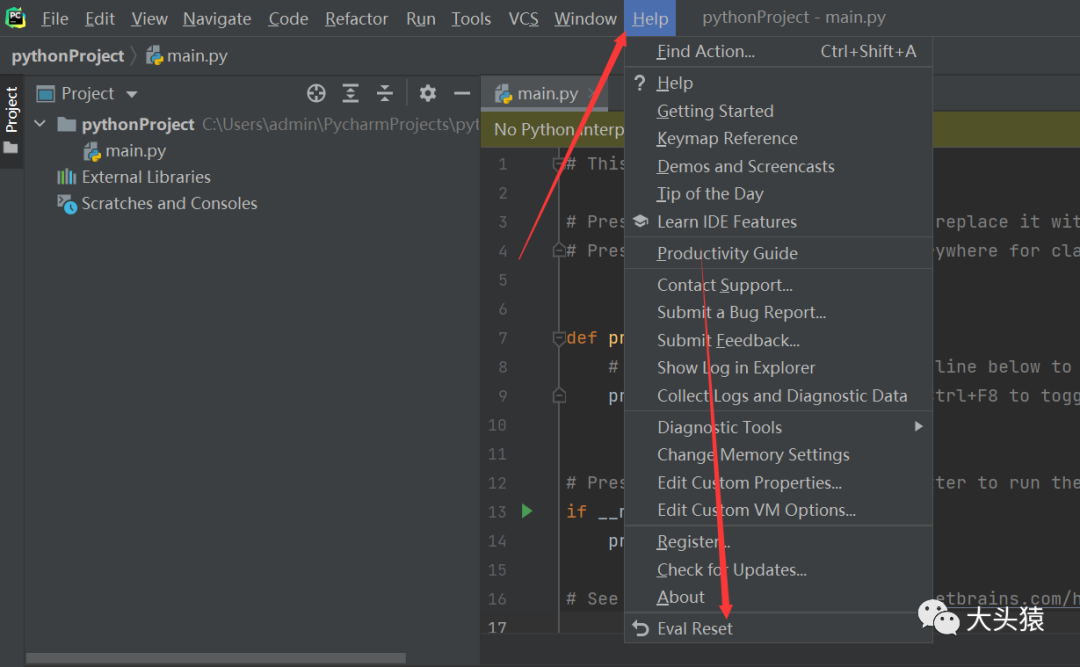Click the fold end marker on line 9

pyautogui.click(x=559, y=396)
